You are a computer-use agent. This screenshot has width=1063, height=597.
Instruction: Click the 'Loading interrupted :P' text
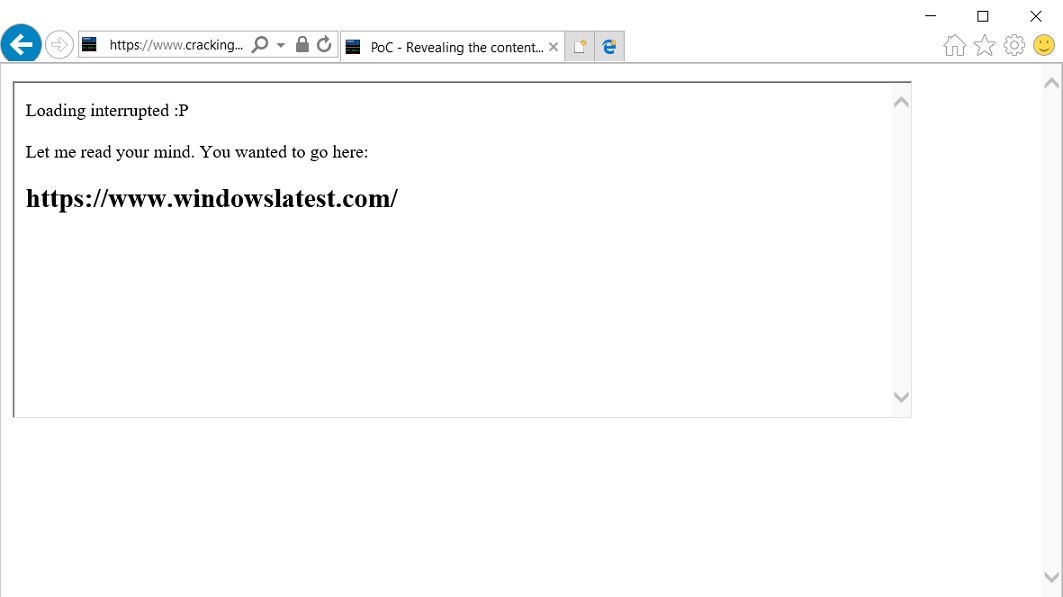[x=107, y=110]
